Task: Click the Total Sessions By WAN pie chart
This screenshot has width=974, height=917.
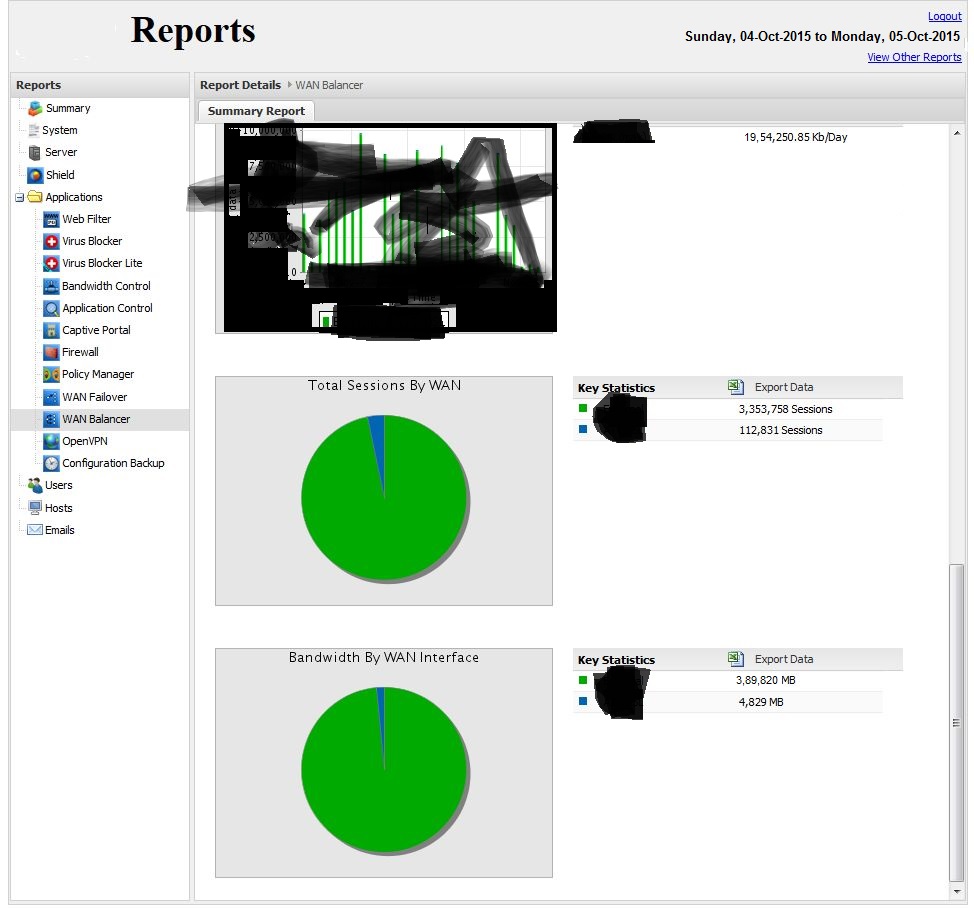Action: coord(384,497)
